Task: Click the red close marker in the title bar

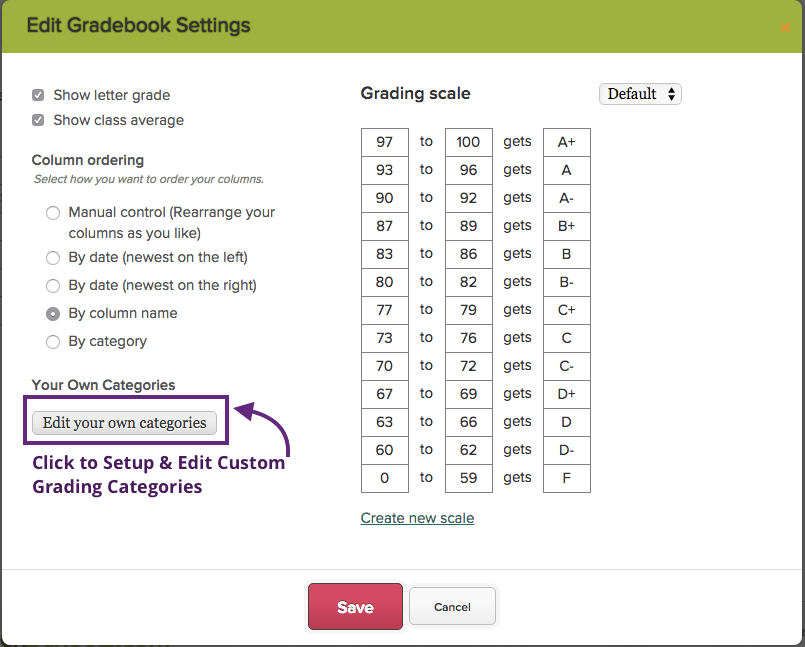Action: pos(787,29)
